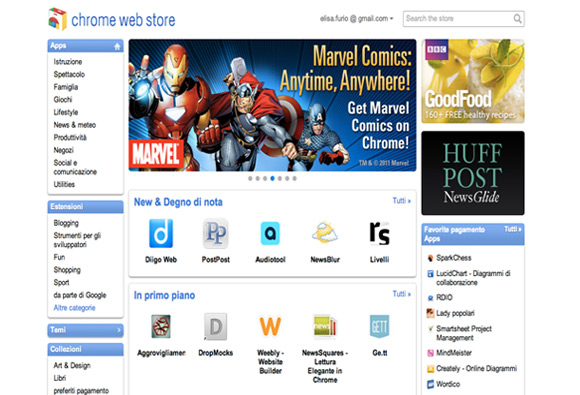The image size is (580, 395).
Task: Select the Spettacolo category
Action: (69, 74)
